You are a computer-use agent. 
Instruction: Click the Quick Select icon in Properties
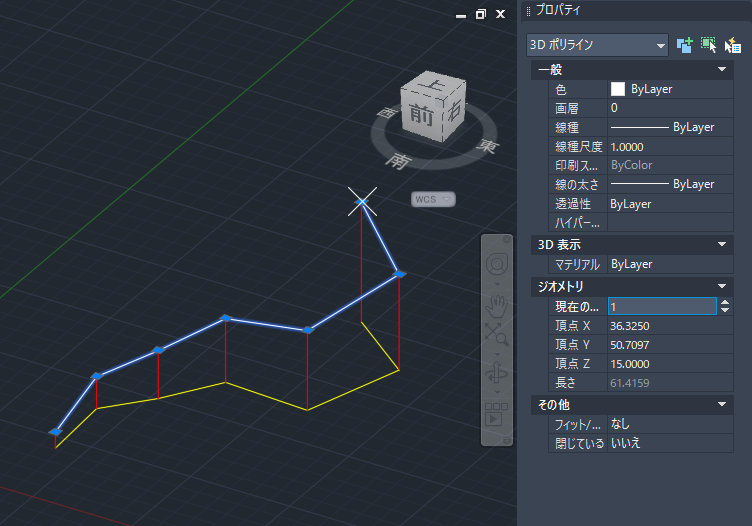(x=733, y=45)
